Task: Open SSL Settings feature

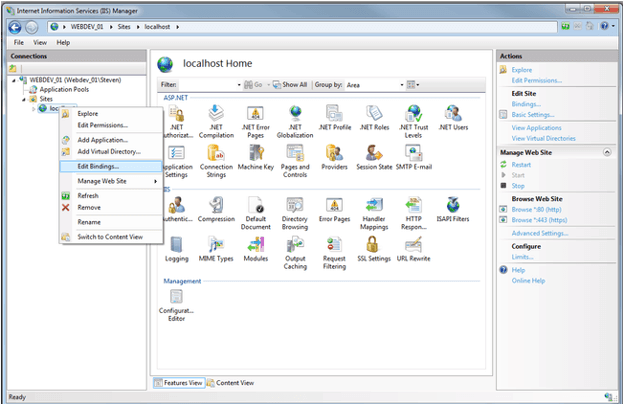Action: click(x=374, y=249)
